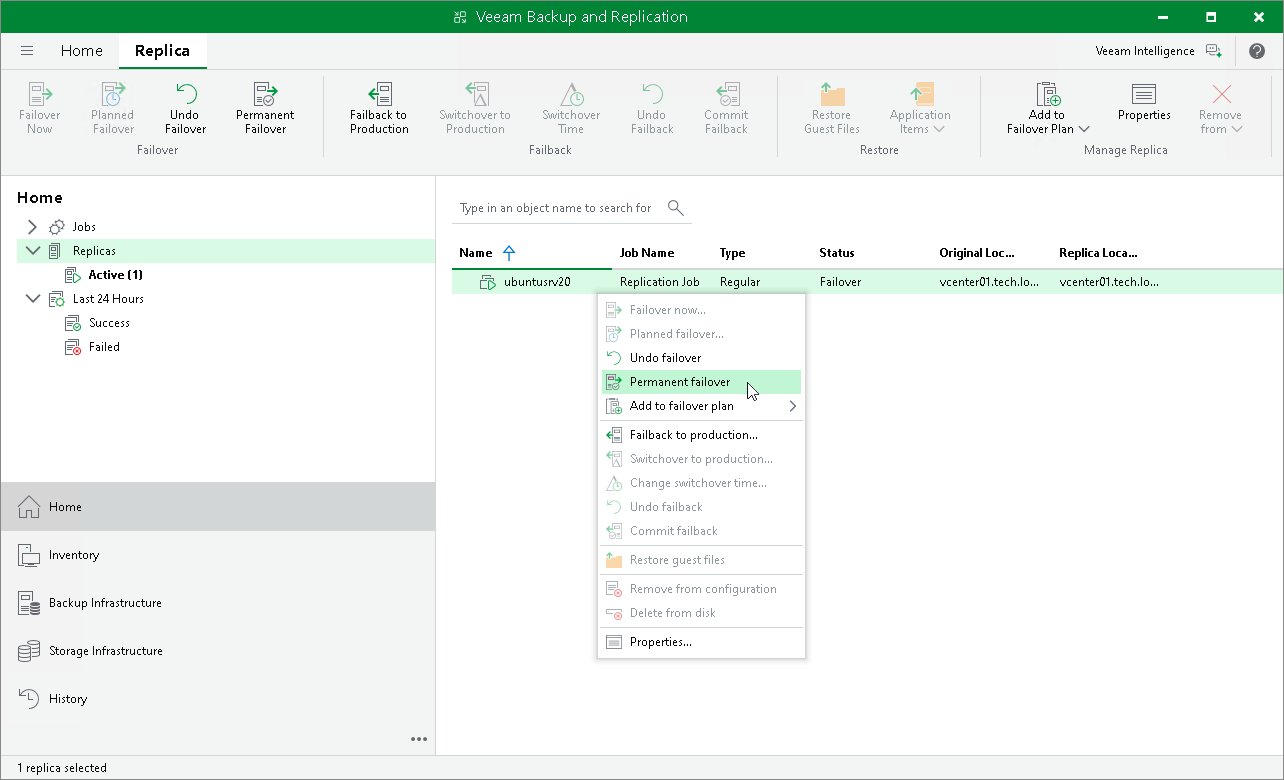Collapse the Last 24 Hours node
This screenshot has height=780, width=1284.
[x=33, y=299]
